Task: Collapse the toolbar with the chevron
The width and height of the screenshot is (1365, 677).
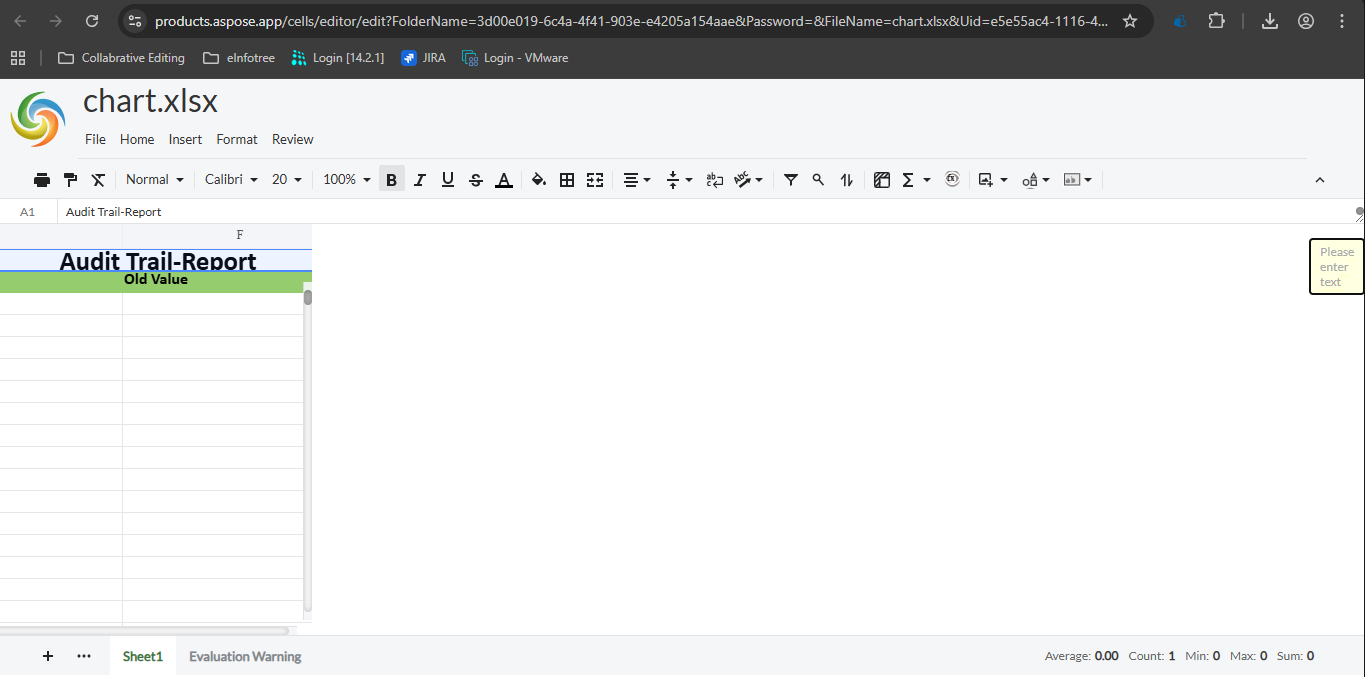Action: point(1319,180)
